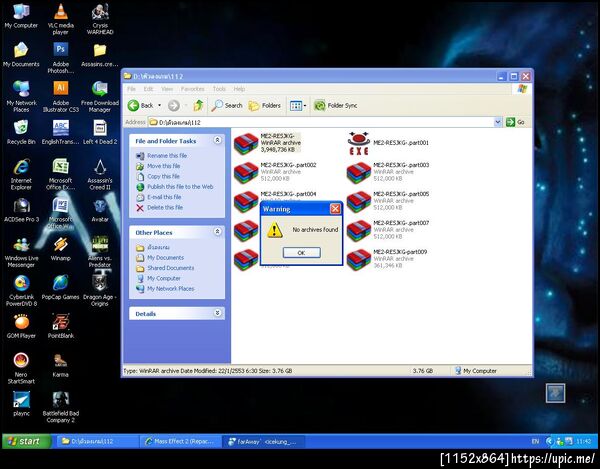Image resolution: width=600 pixels, height=469 pixels.
Task: Open the File menu
Action: pos(131,89)
